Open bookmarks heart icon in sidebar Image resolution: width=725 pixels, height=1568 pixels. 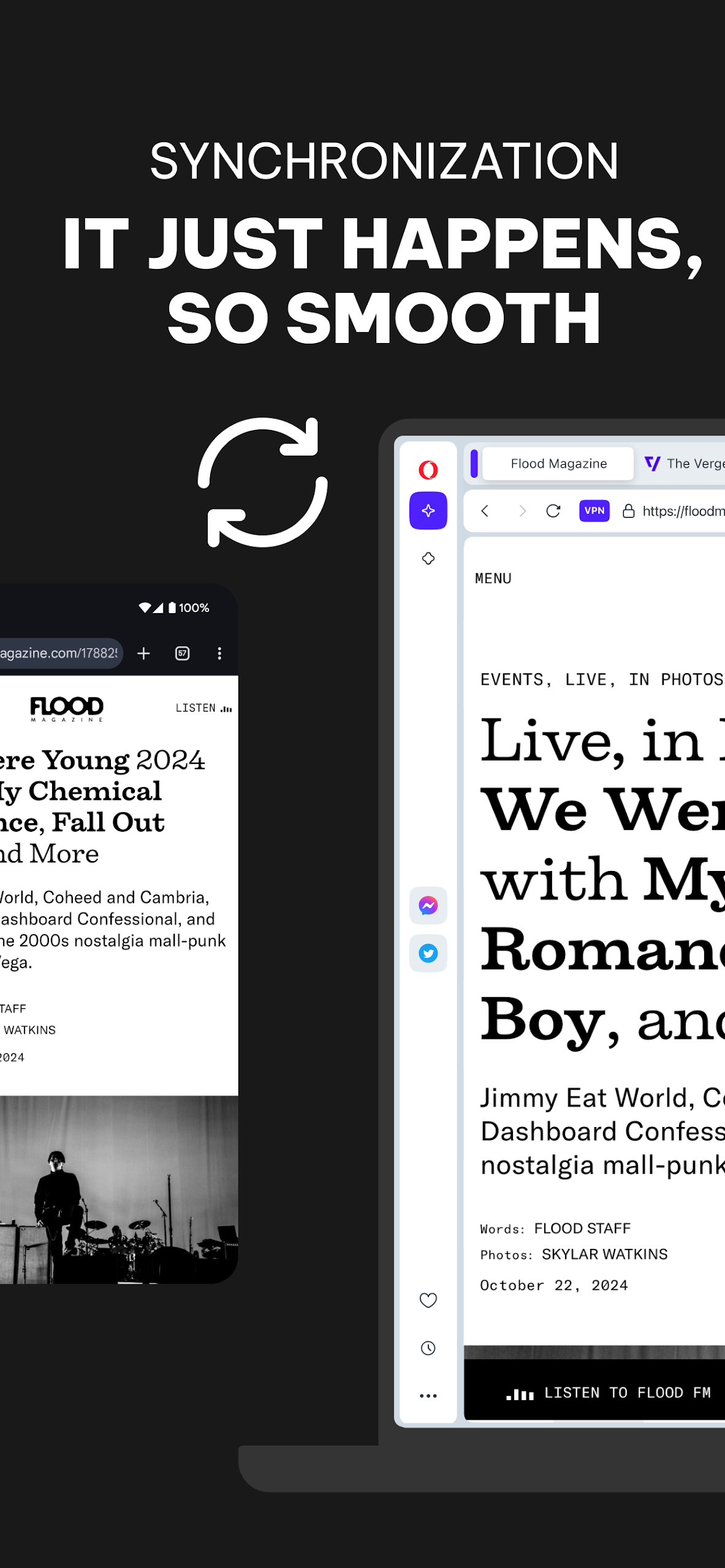[428, 1300]
